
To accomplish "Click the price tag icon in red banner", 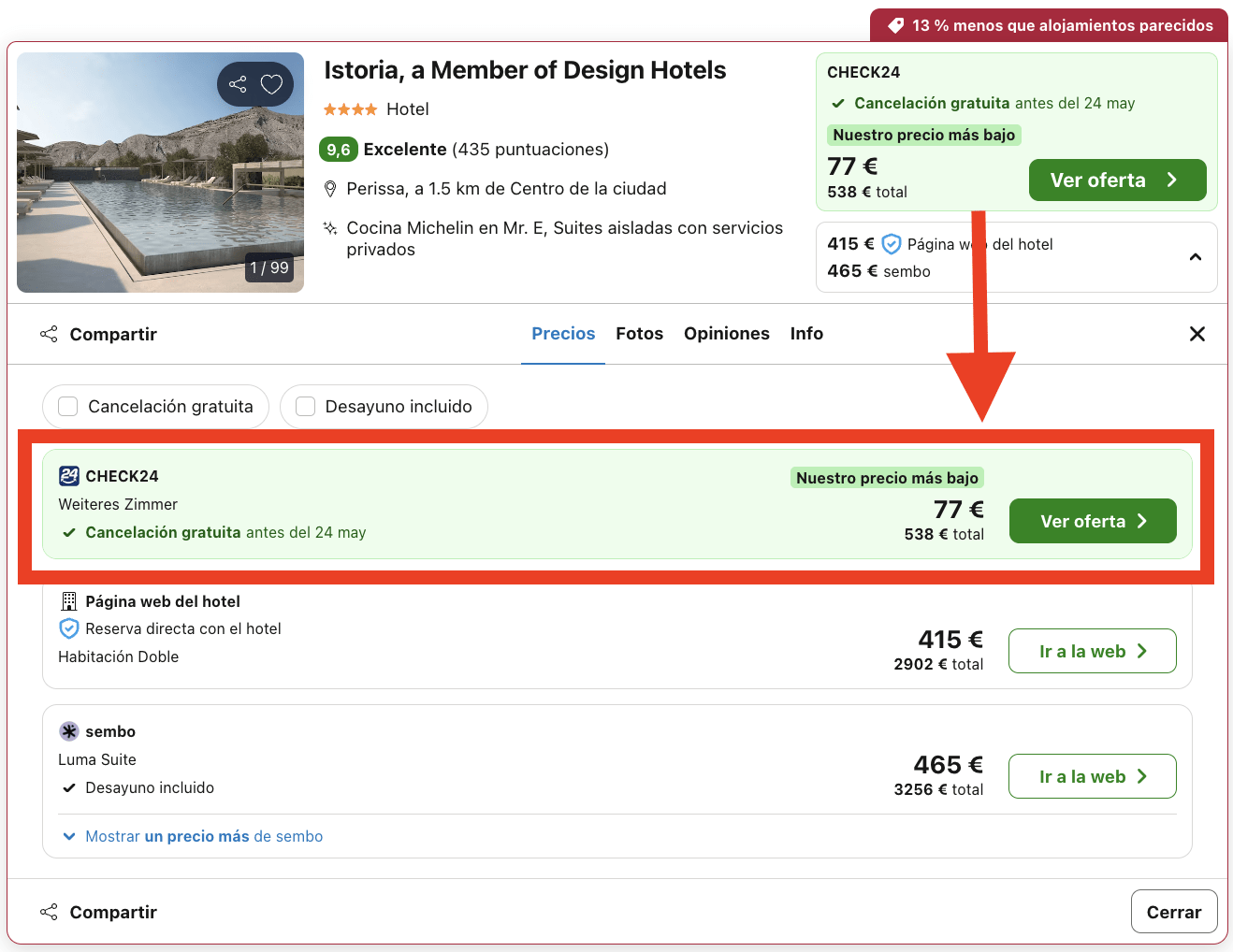I will click(x=895, y=25).
